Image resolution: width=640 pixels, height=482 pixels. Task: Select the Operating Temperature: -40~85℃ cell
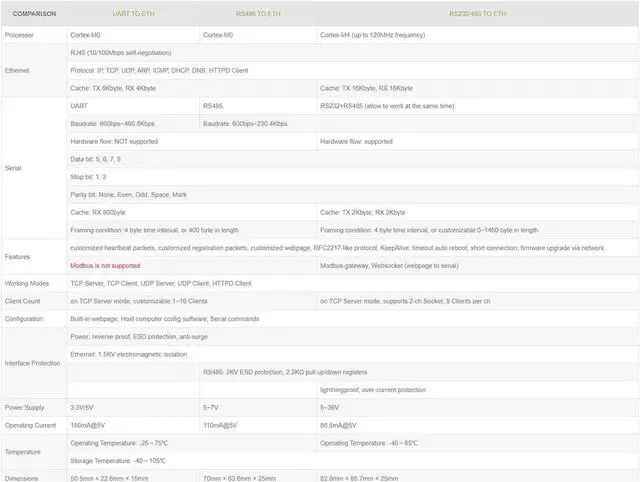(477, 443)
